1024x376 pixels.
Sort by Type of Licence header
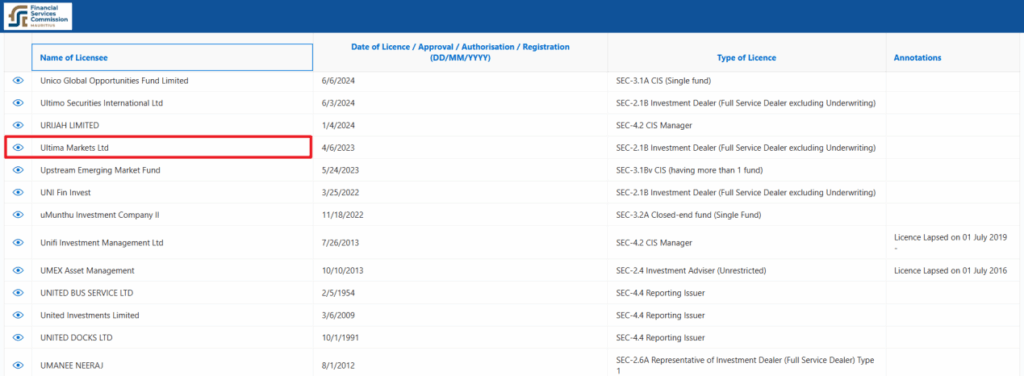click(746, 58)
